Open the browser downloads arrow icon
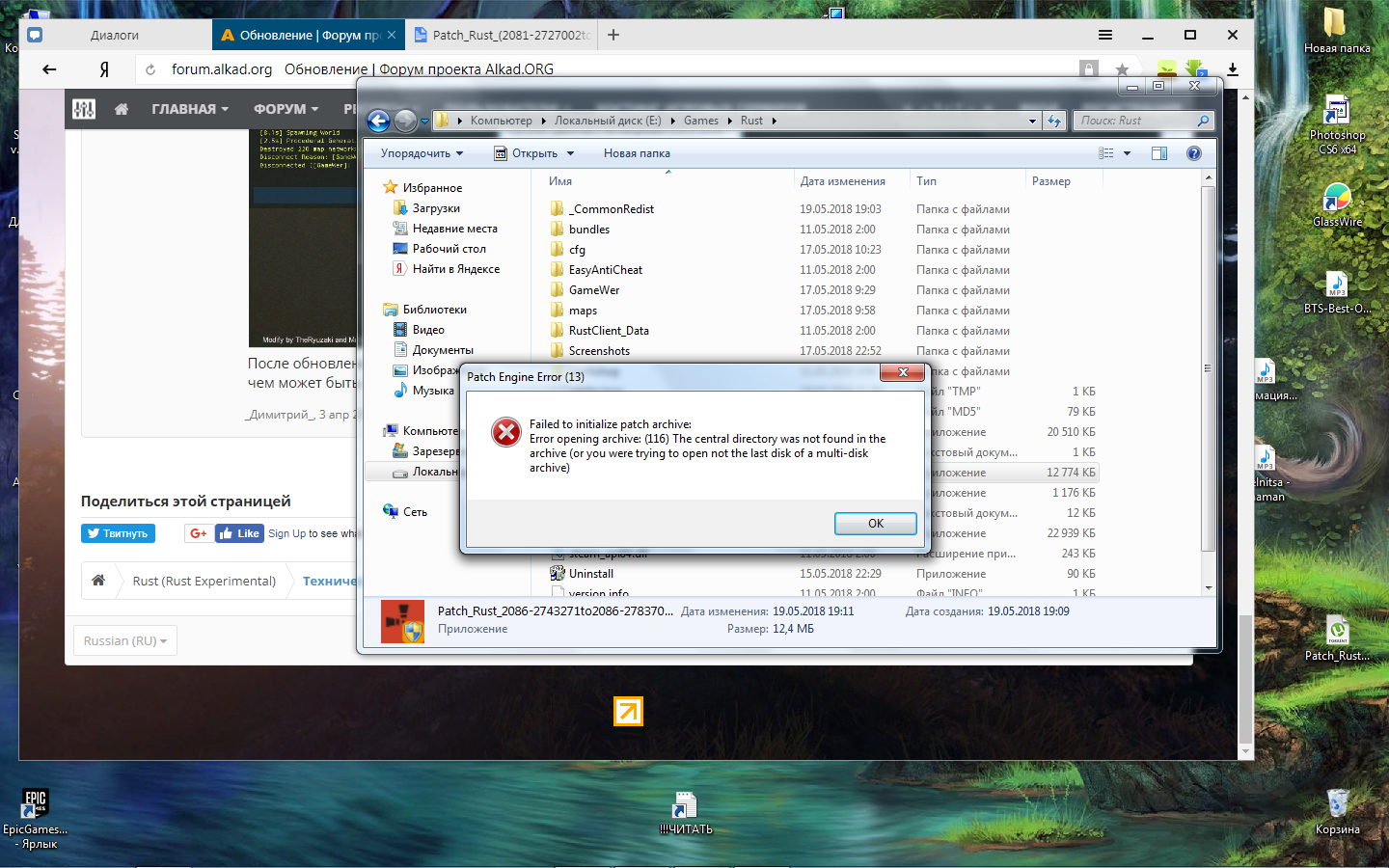1389x868 pixels. [x=1233, y=69]
